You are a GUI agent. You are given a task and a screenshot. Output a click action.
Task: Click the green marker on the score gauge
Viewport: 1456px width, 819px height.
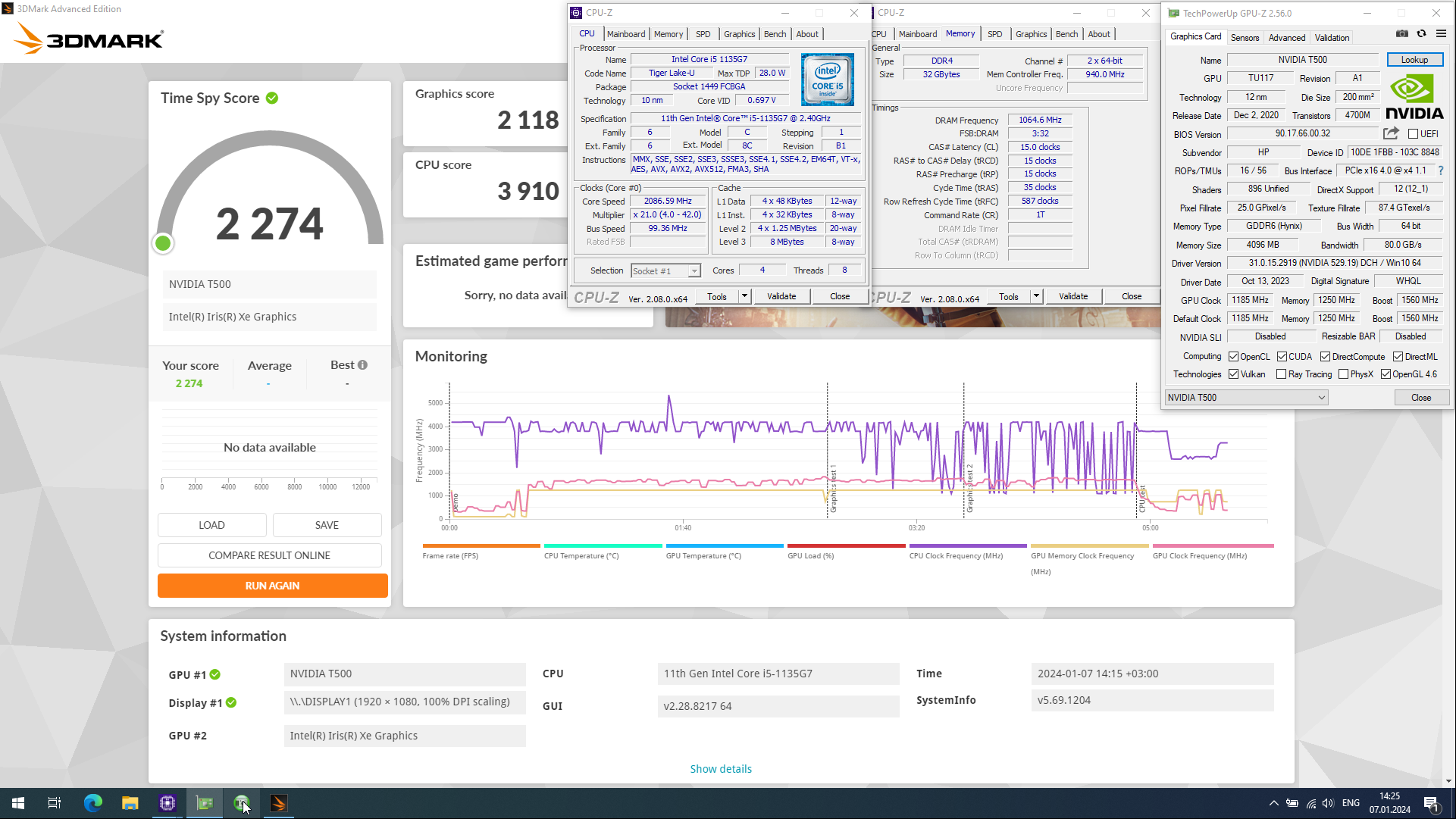pyautogui.click(x=163, y=243)
